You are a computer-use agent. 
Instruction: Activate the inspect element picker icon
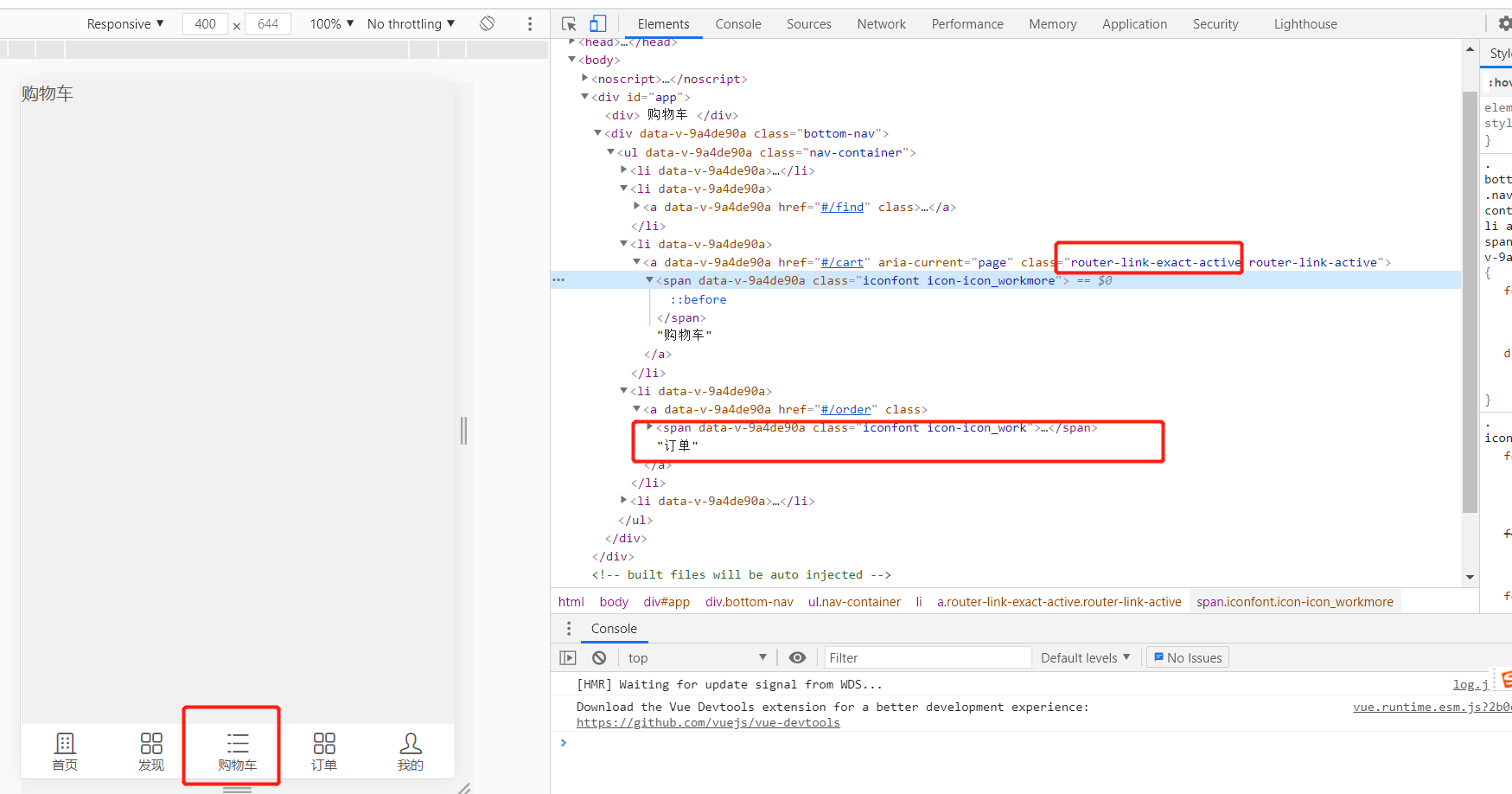click(569, 23)
